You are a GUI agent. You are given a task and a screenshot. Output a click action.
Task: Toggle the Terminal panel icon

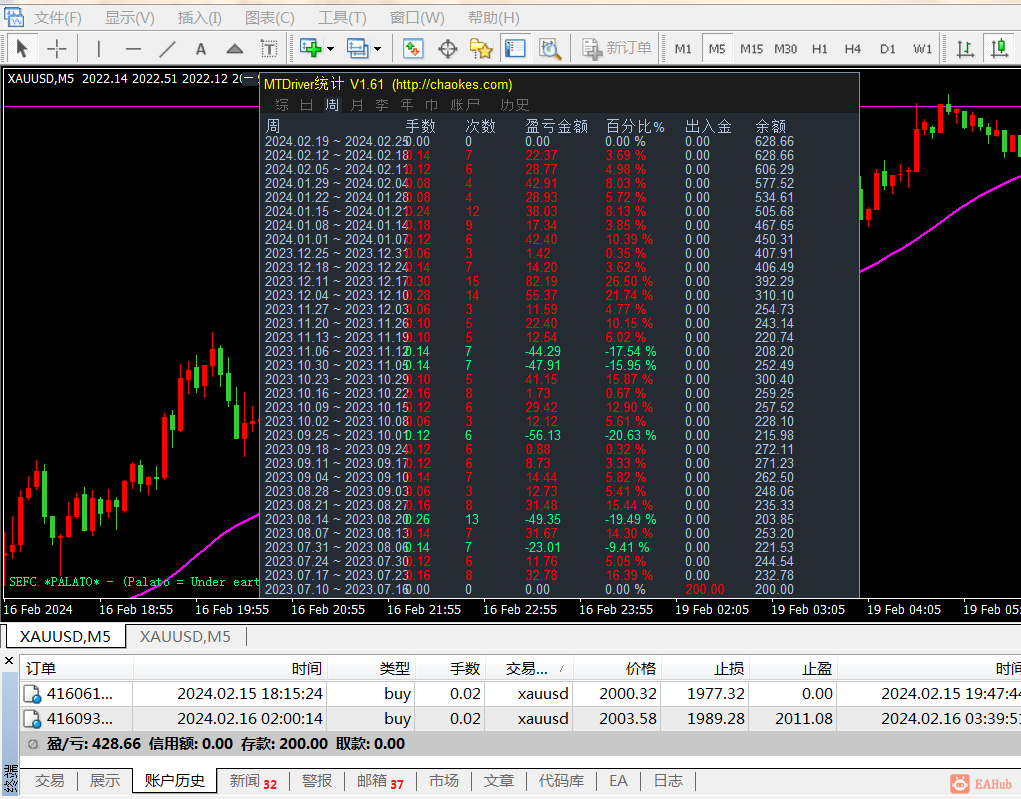point(515,49)
